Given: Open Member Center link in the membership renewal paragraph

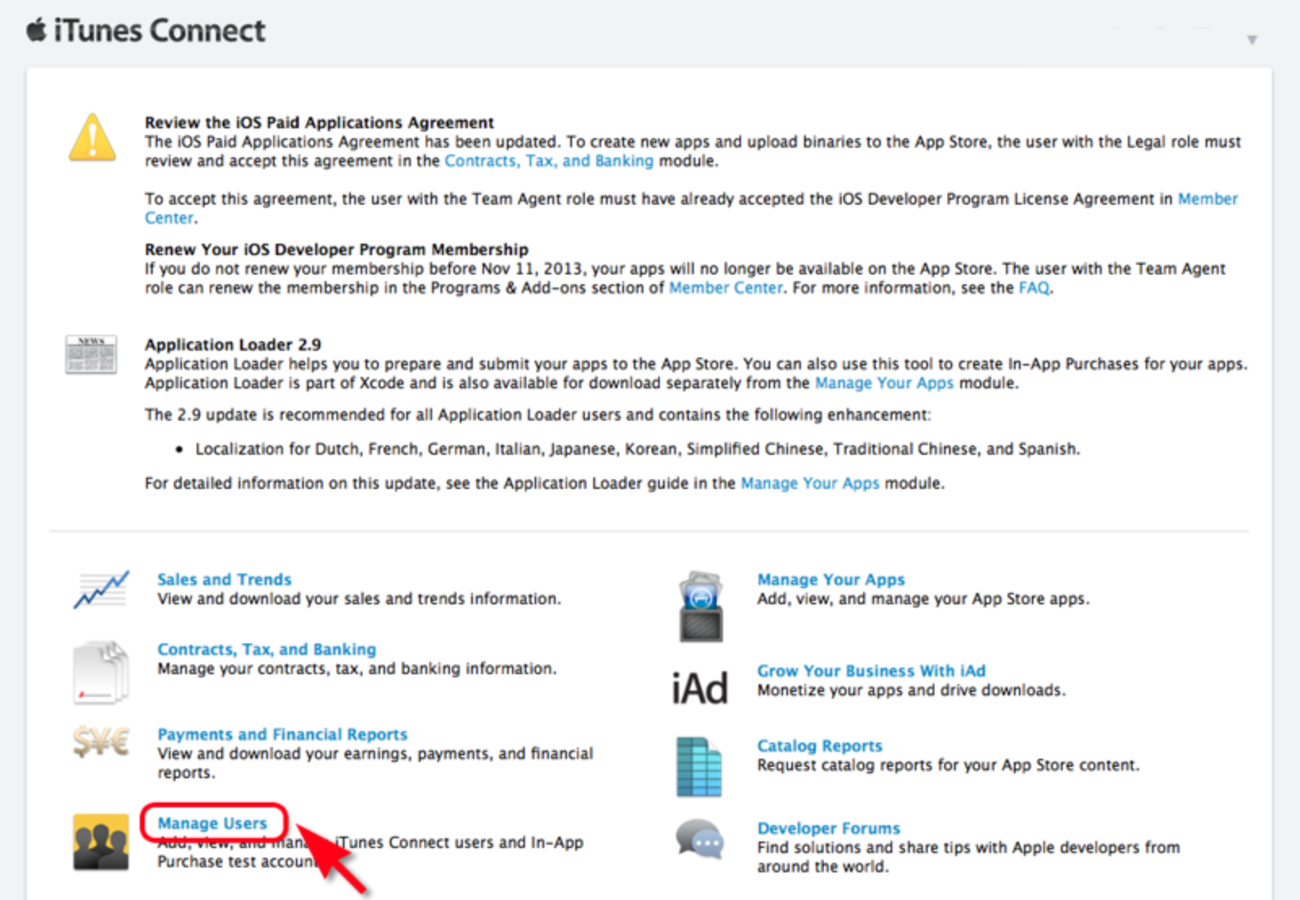Looking at the screenshot, I should (x=726, y=288).
